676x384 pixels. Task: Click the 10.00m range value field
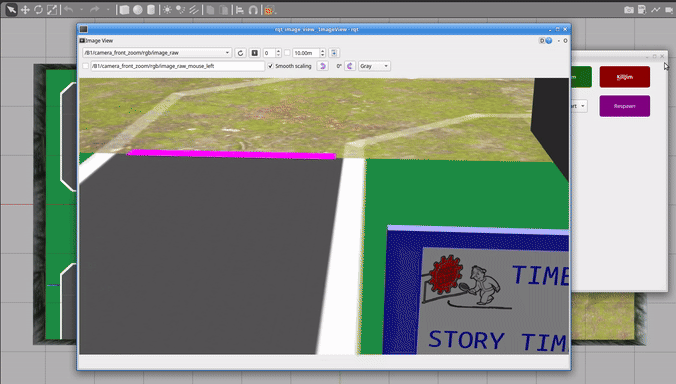click(306, 53)
